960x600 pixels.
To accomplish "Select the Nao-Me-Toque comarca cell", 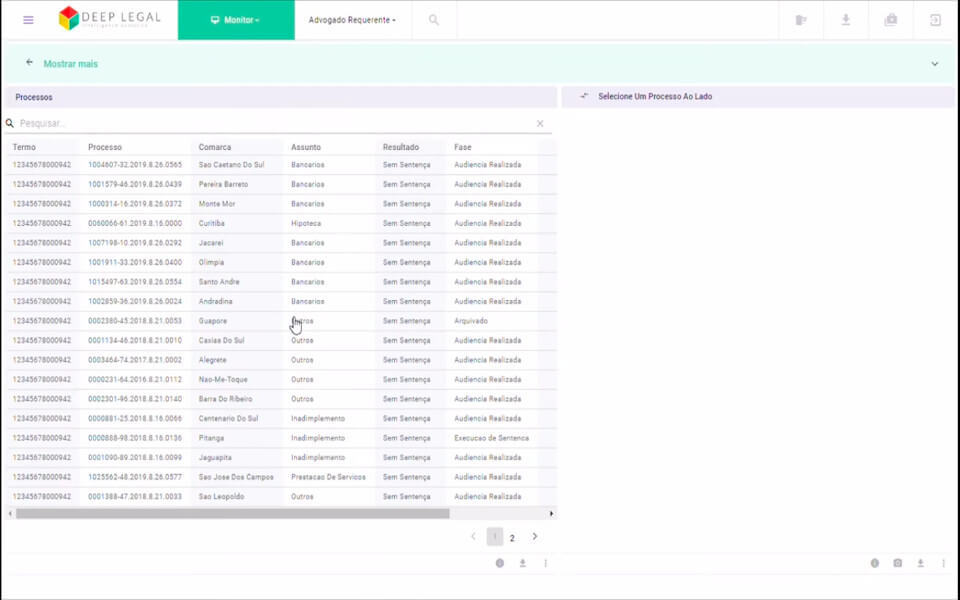I will pos(223,380).
